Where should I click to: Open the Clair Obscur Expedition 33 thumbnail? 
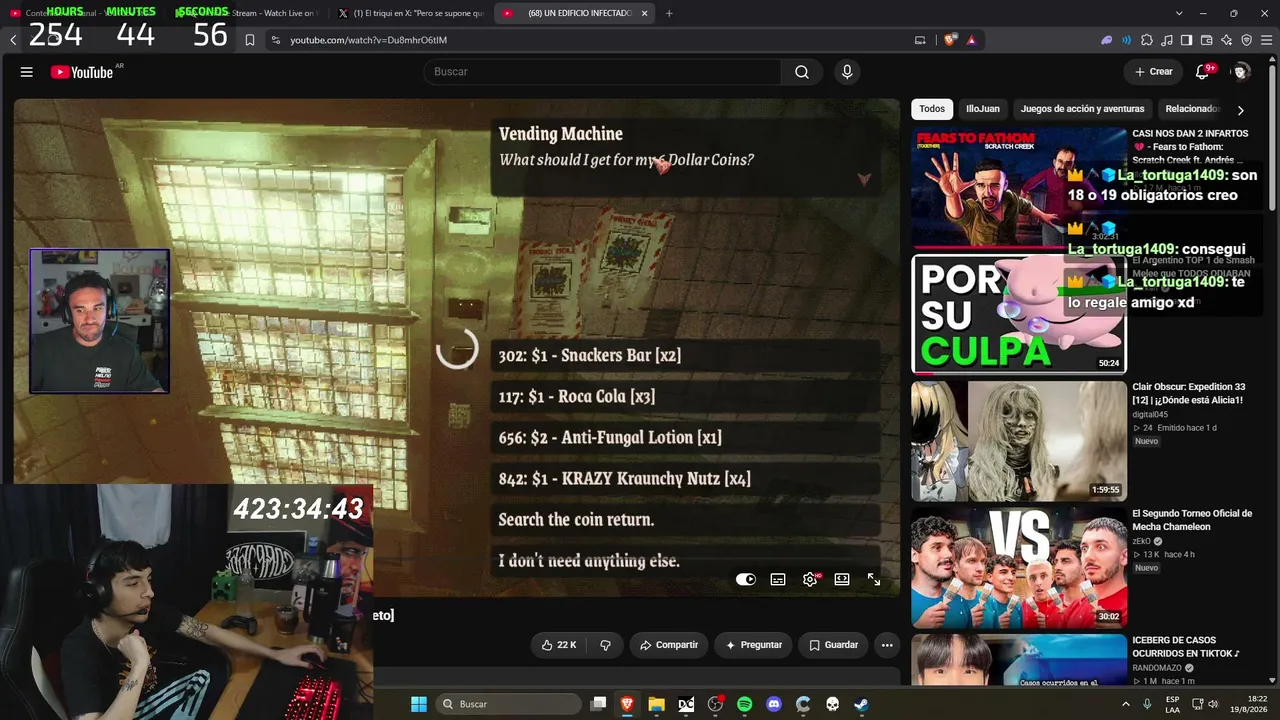point(1019,441)
